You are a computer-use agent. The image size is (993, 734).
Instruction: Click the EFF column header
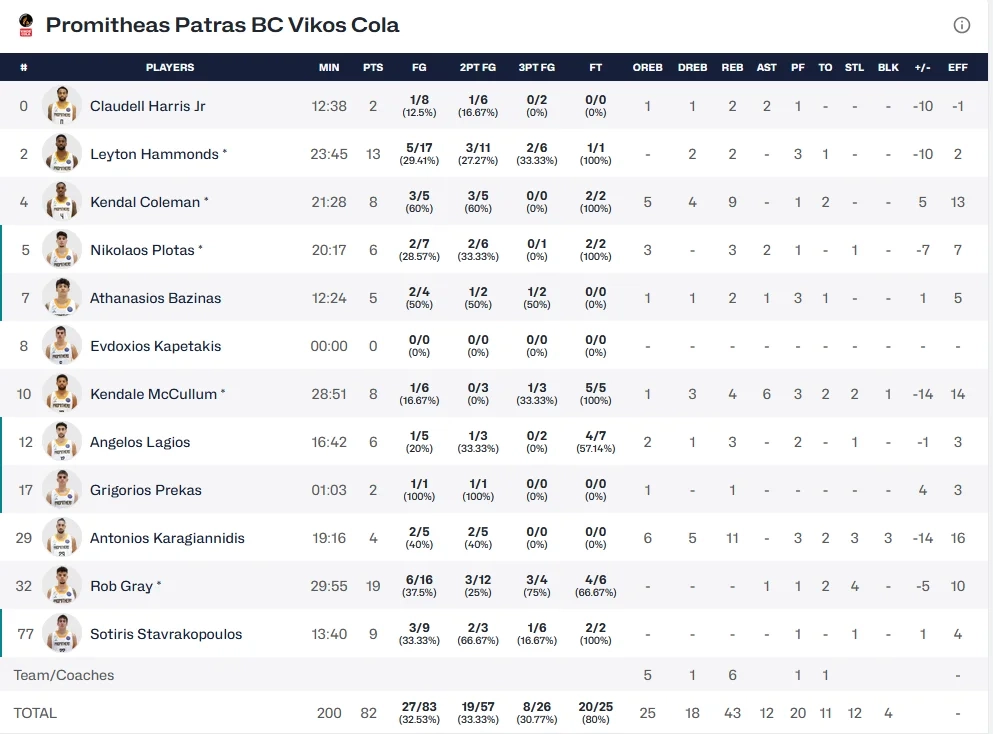(x=958, y=68)
